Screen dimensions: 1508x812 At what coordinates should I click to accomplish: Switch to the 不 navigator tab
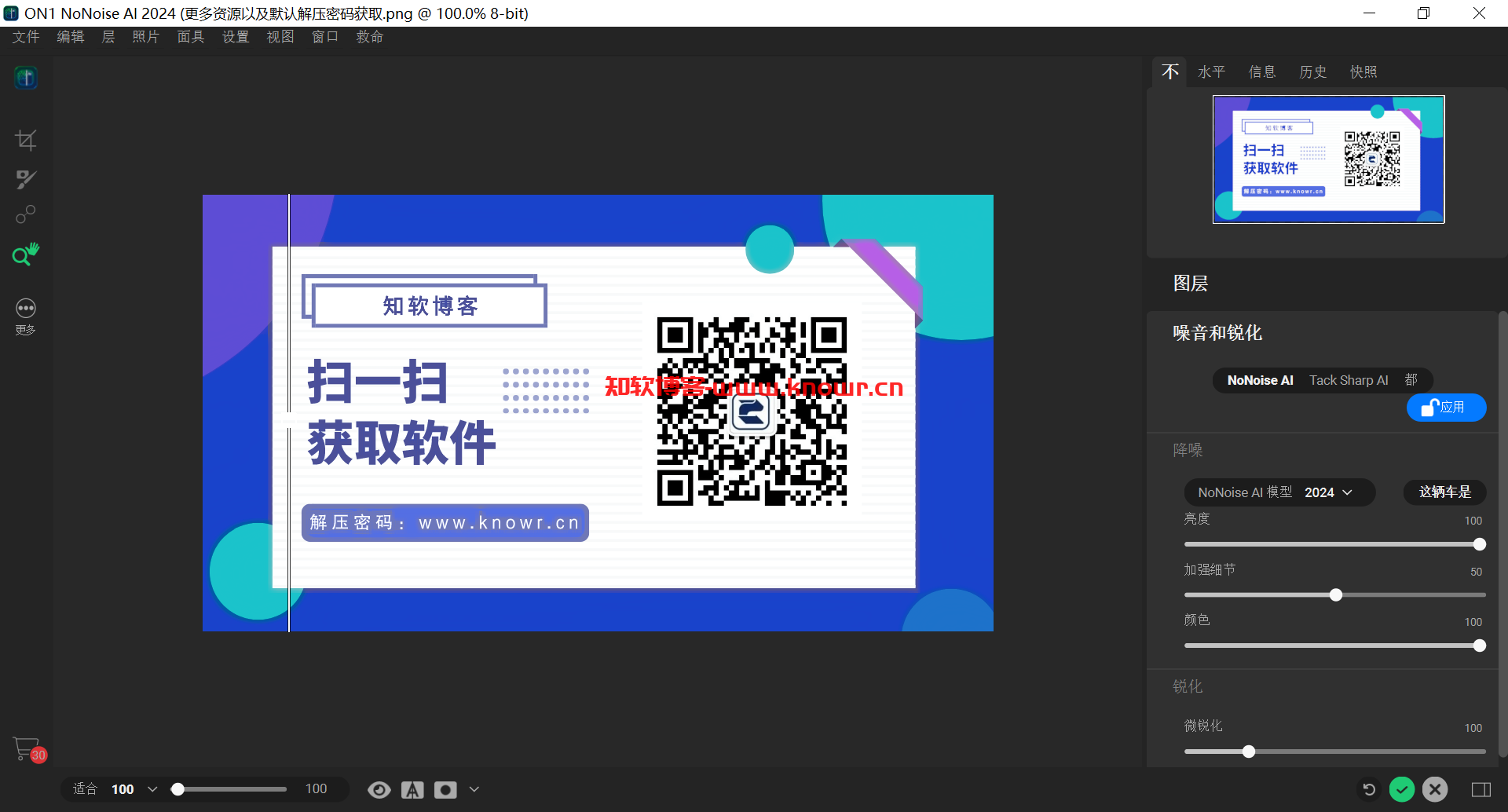point(1170,71)
